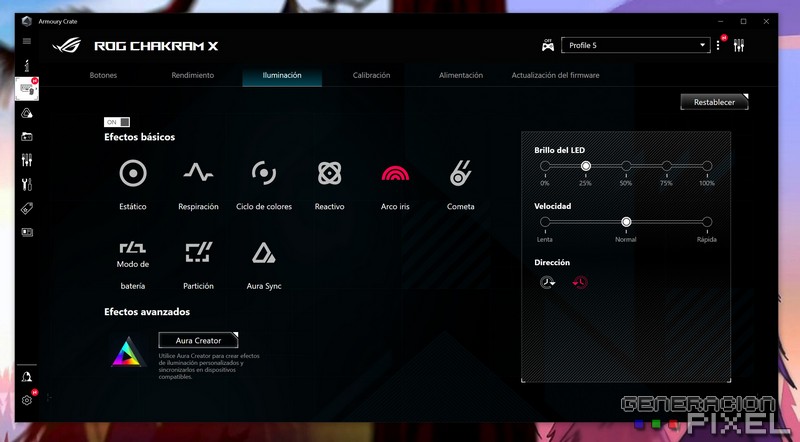Image resolution: width=800 pixels, height=442 pixels.
Task: Select the Modo de batería effect
Action: 133,248
